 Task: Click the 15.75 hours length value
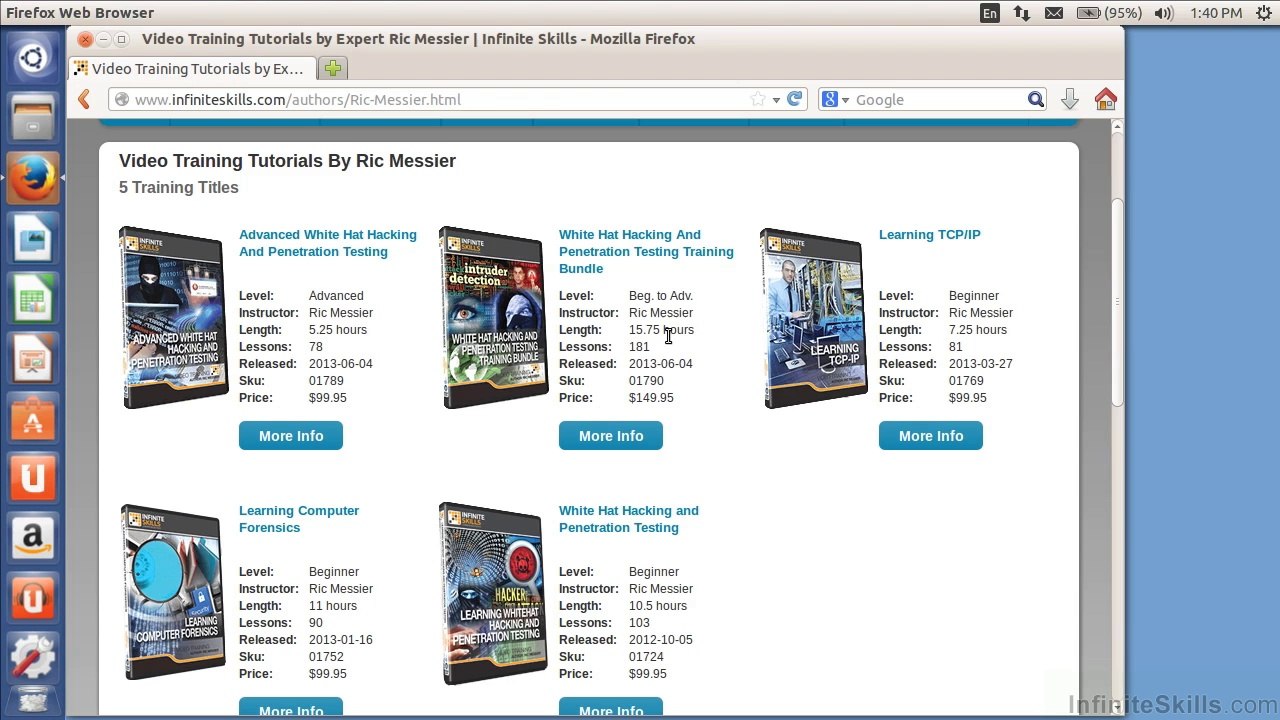point(661,330)
